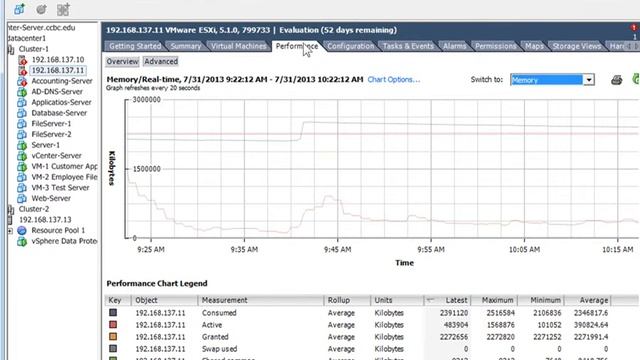
Task: Click the Cluster-2 icon in tree
Action: pos(11,209)
